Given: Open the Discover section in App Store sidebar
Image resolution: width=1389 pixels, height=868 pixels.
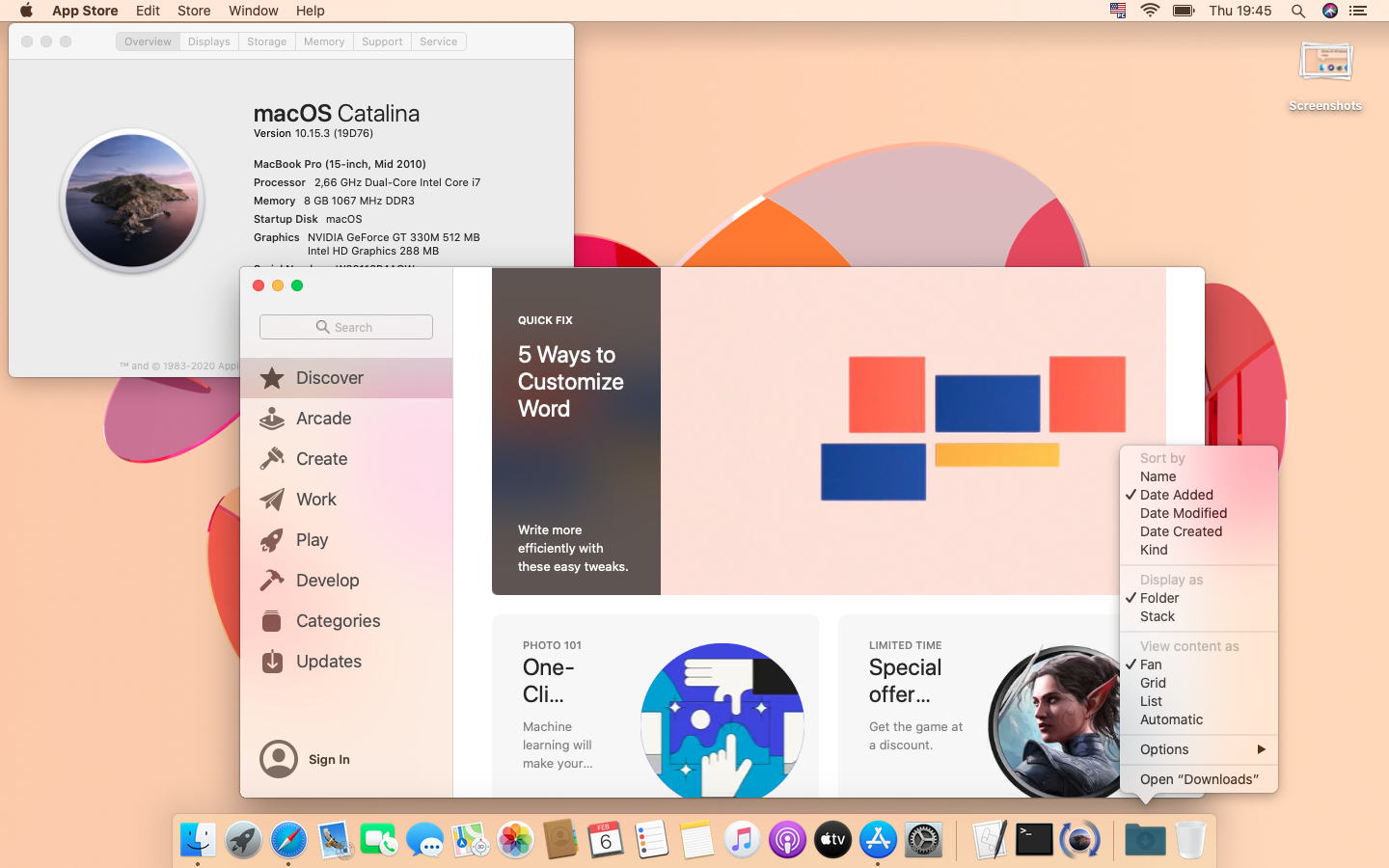Looking at the screenshot, I should point(346,378).
